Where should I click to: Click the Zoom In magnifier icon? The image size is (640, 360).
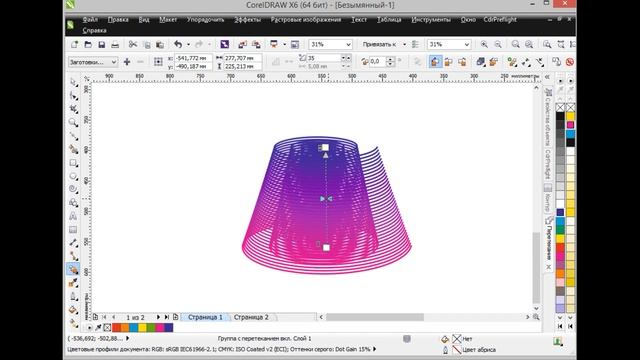pyautogui.click(x=484, y=44)
